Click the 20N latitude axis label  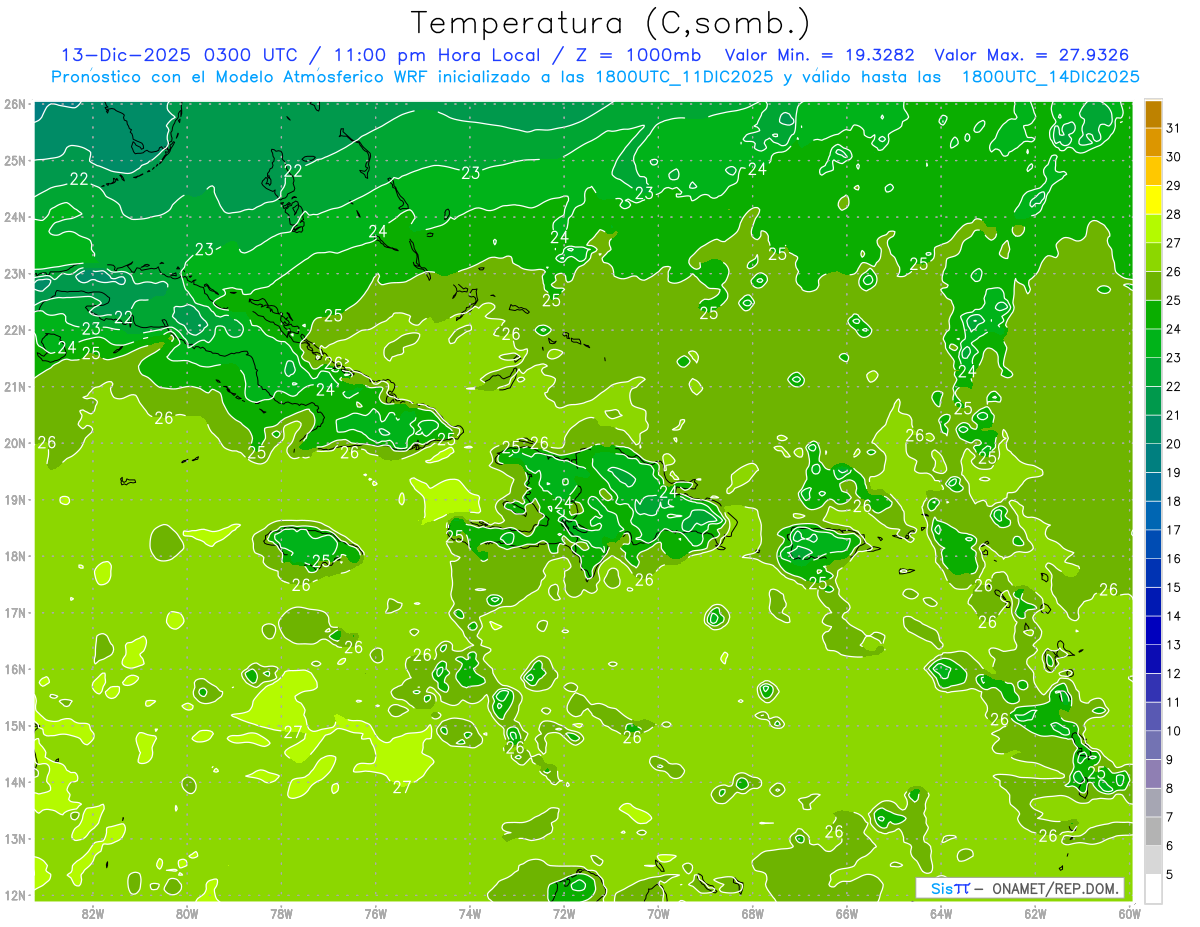[15, 443]
